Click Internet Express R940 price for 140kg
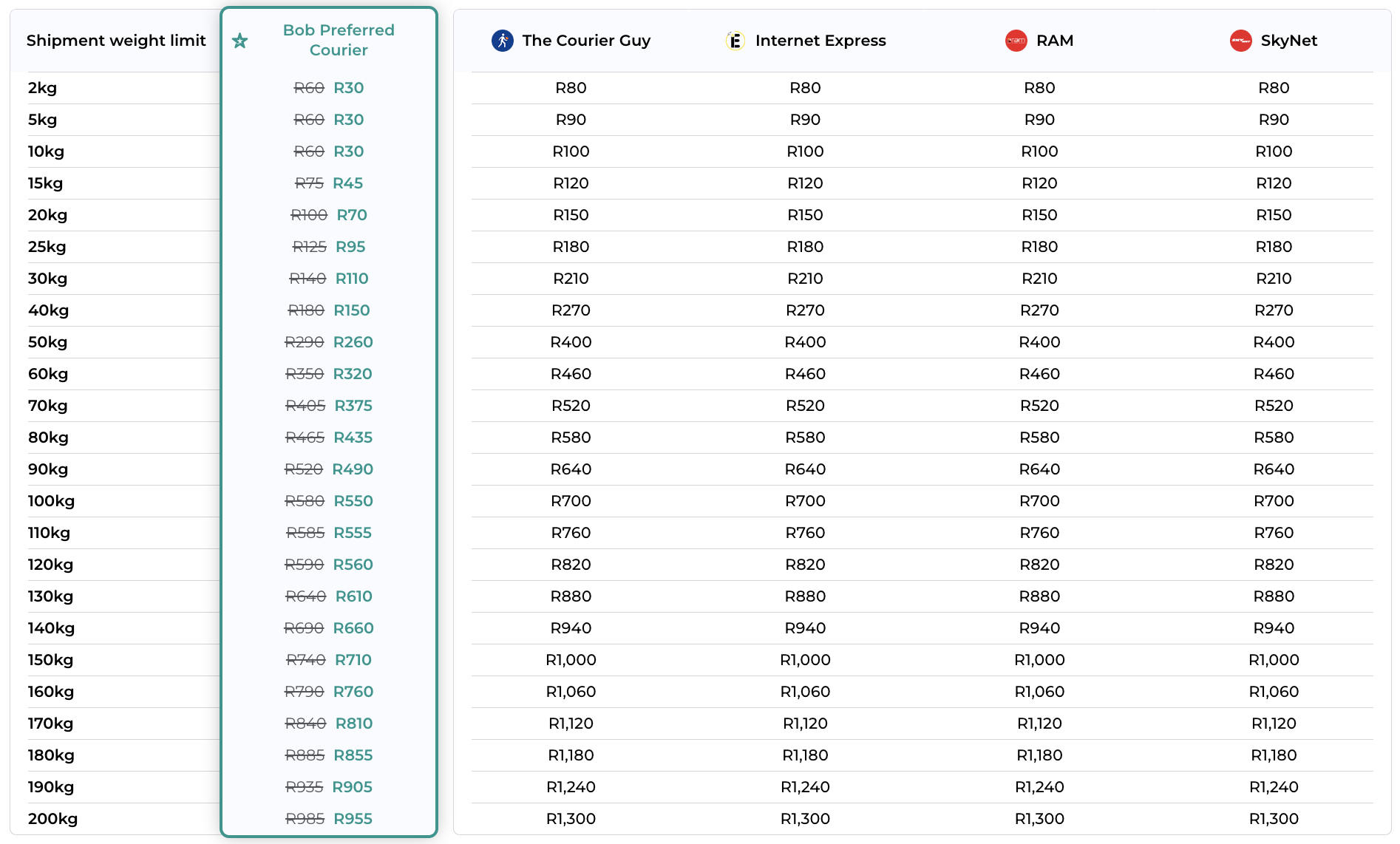The image size is (1400, 844). 805,628
